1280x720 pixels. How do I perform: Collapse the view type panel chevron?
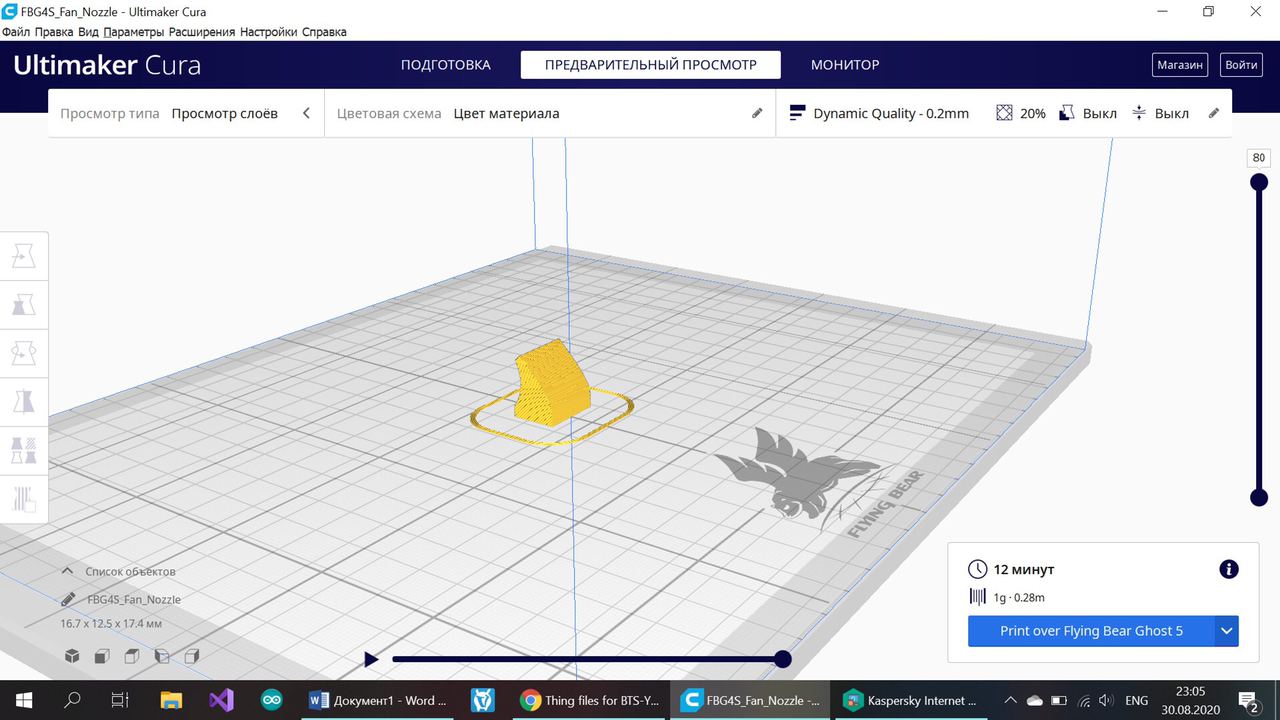tap(306, 113)
